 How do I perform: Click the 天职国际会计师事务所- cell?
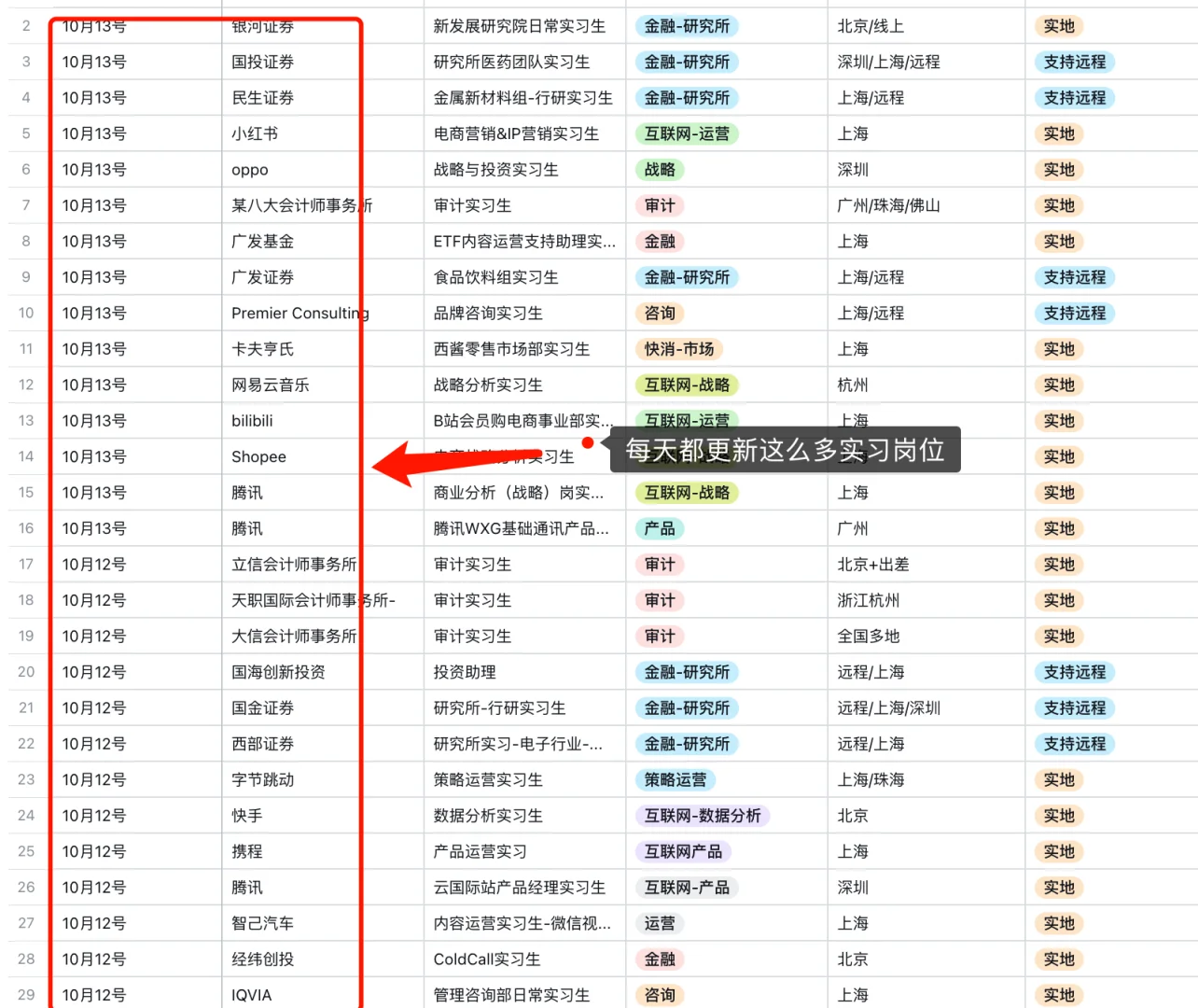tap(322, 601)
